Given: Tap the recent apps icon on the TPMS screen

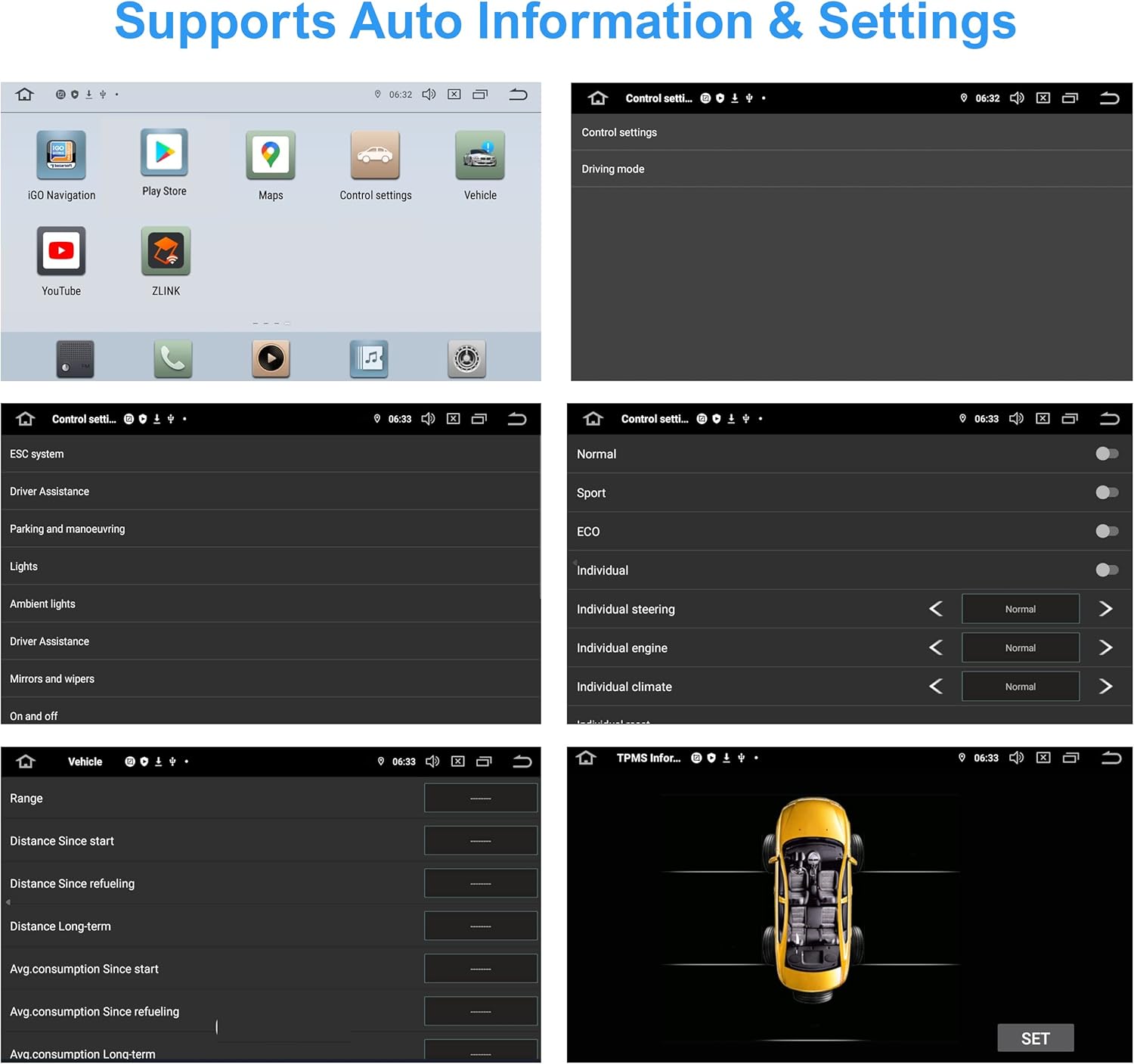Looking at the screenshot, I should [1070, 758].
